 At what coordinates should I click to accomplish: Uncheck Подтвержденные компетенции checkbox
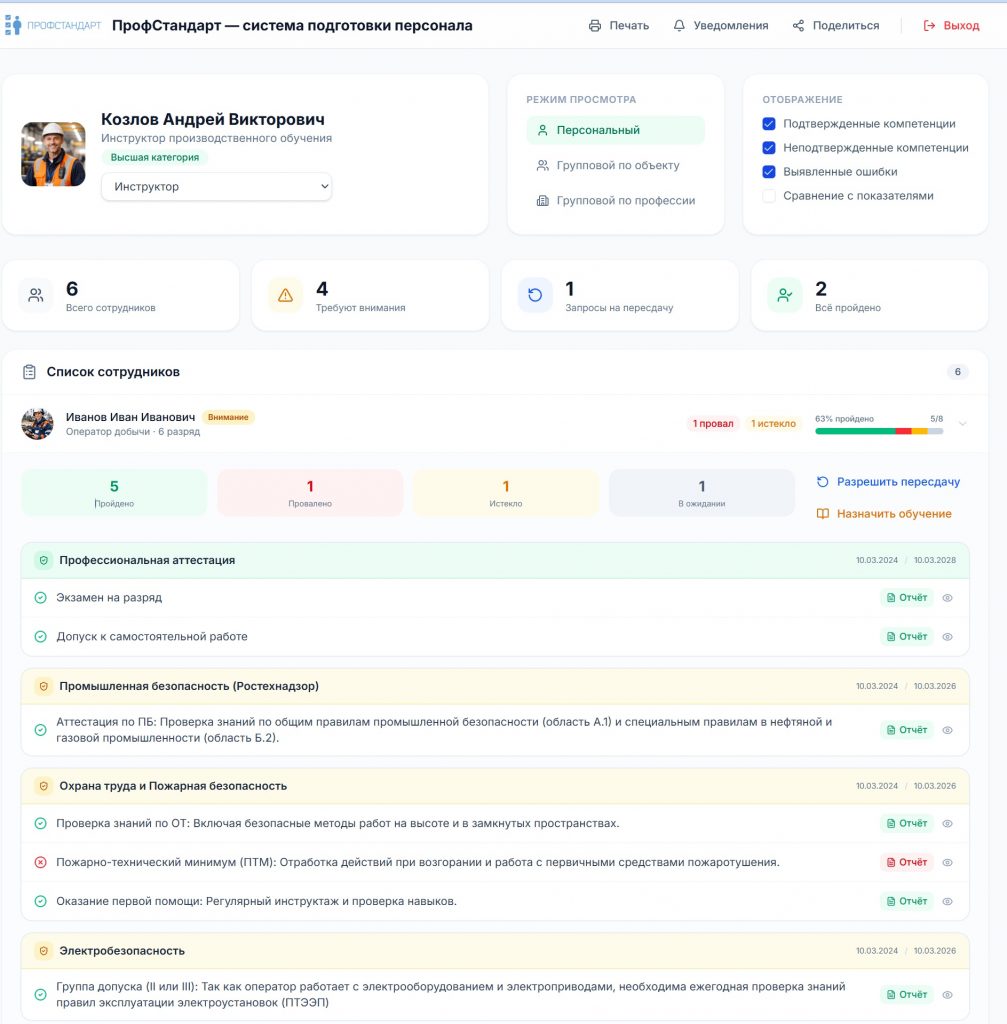click(769, 124)
